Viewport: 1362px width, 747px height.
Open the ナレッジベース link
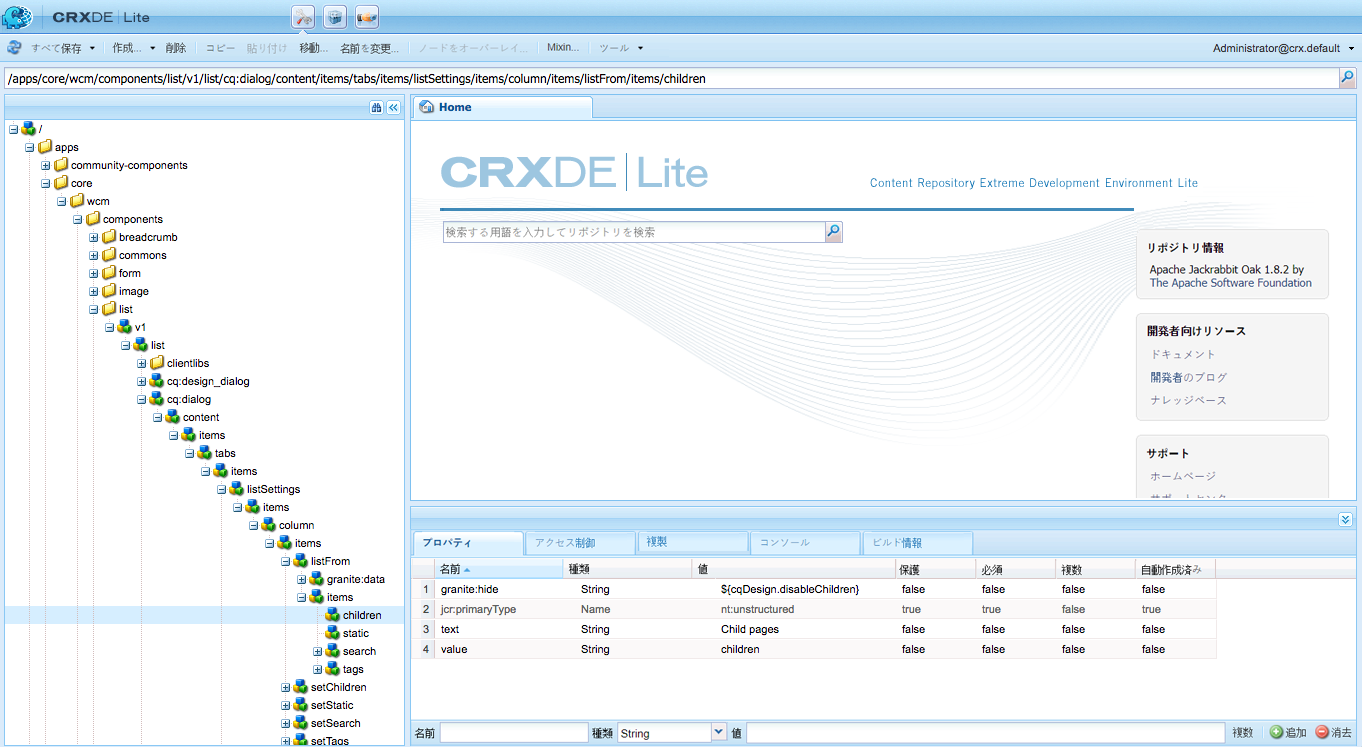pyautogui.click(x=1188, y=400)
